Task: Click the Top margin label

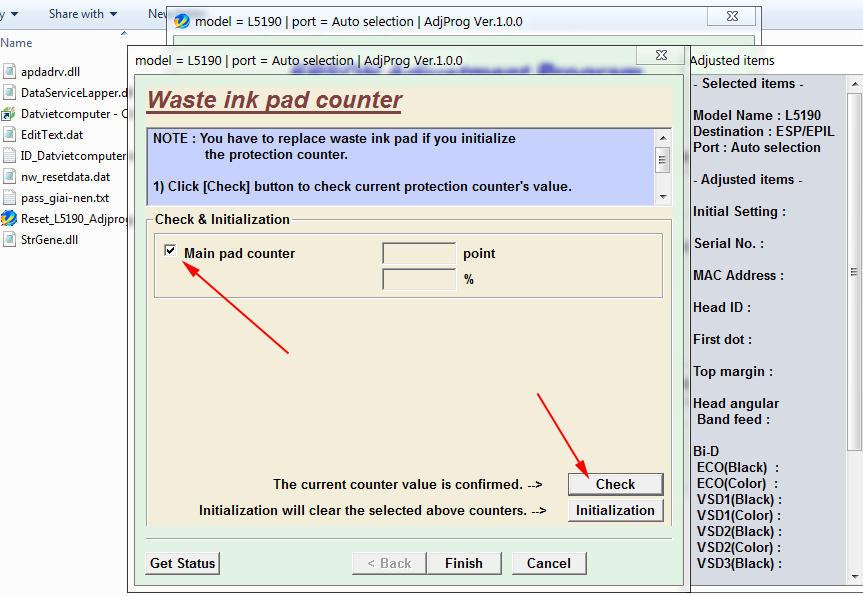Action: click(x=733, y=371)
